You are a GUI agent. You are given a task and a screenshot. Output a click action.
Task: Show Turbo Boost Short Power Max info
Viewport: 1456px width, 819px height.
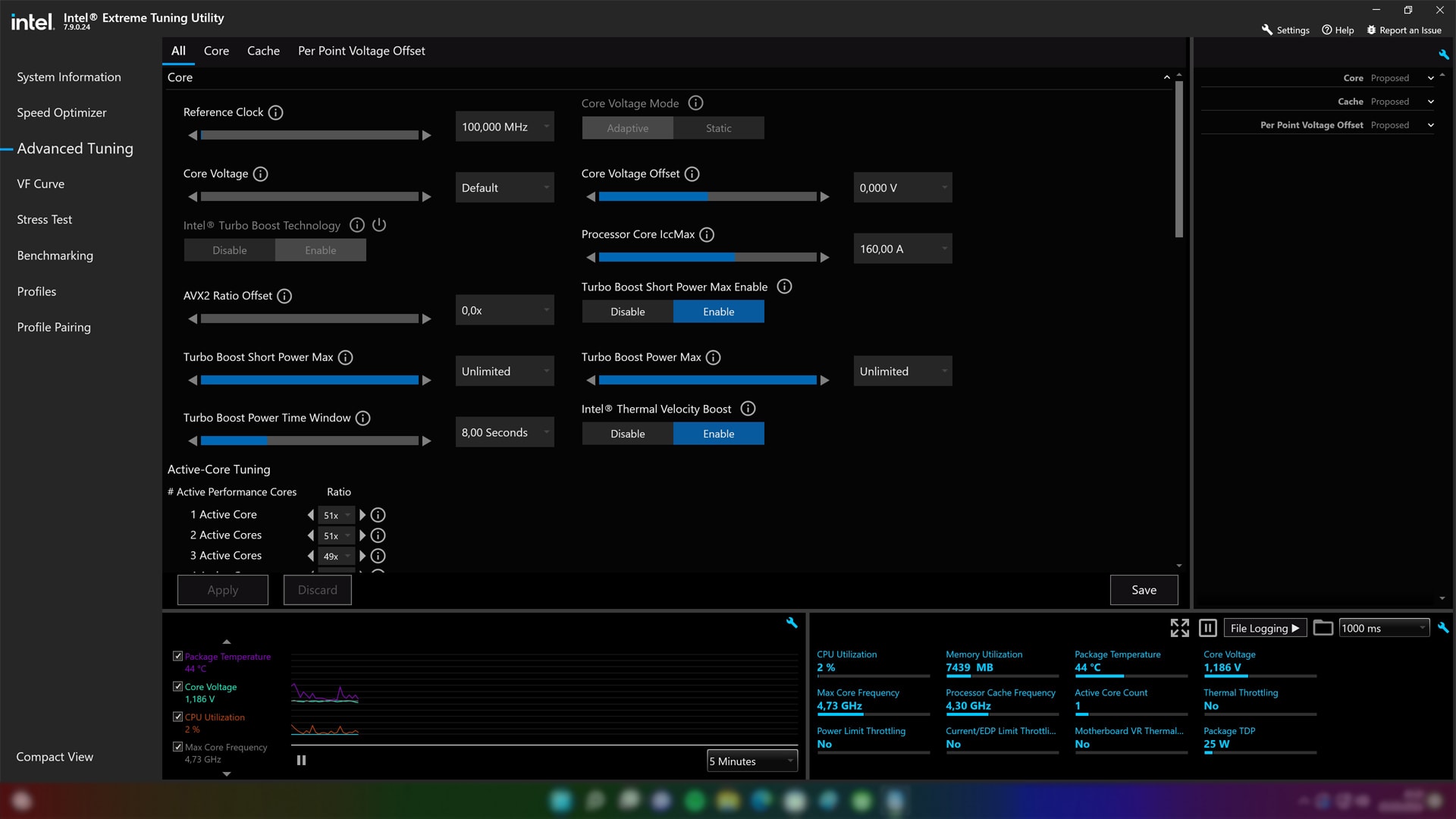tap(345, 357)
